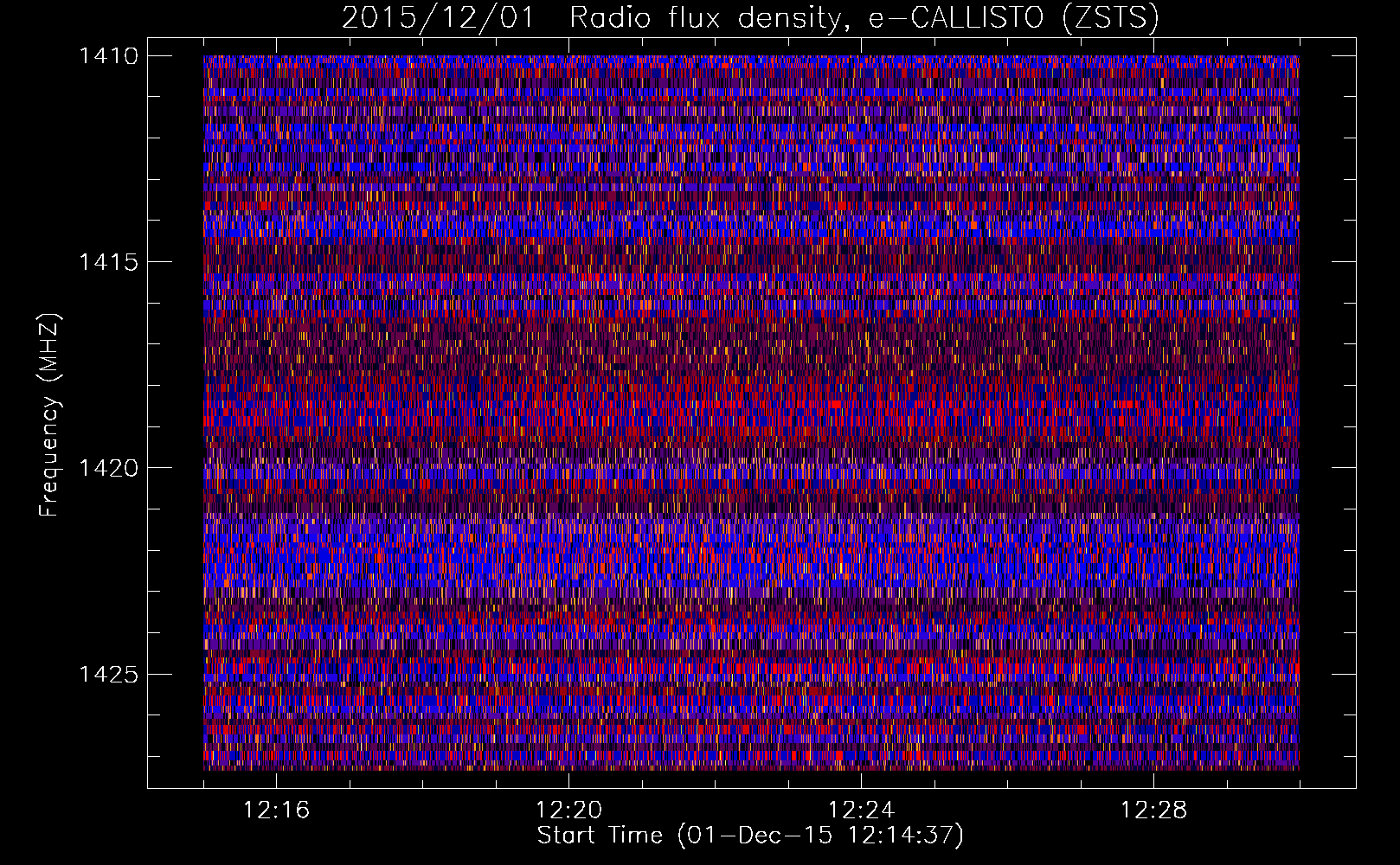This screenshot has width=1400, height=865.
Task: Click the 1410 frequency axis label
Action: coord(108,56)
